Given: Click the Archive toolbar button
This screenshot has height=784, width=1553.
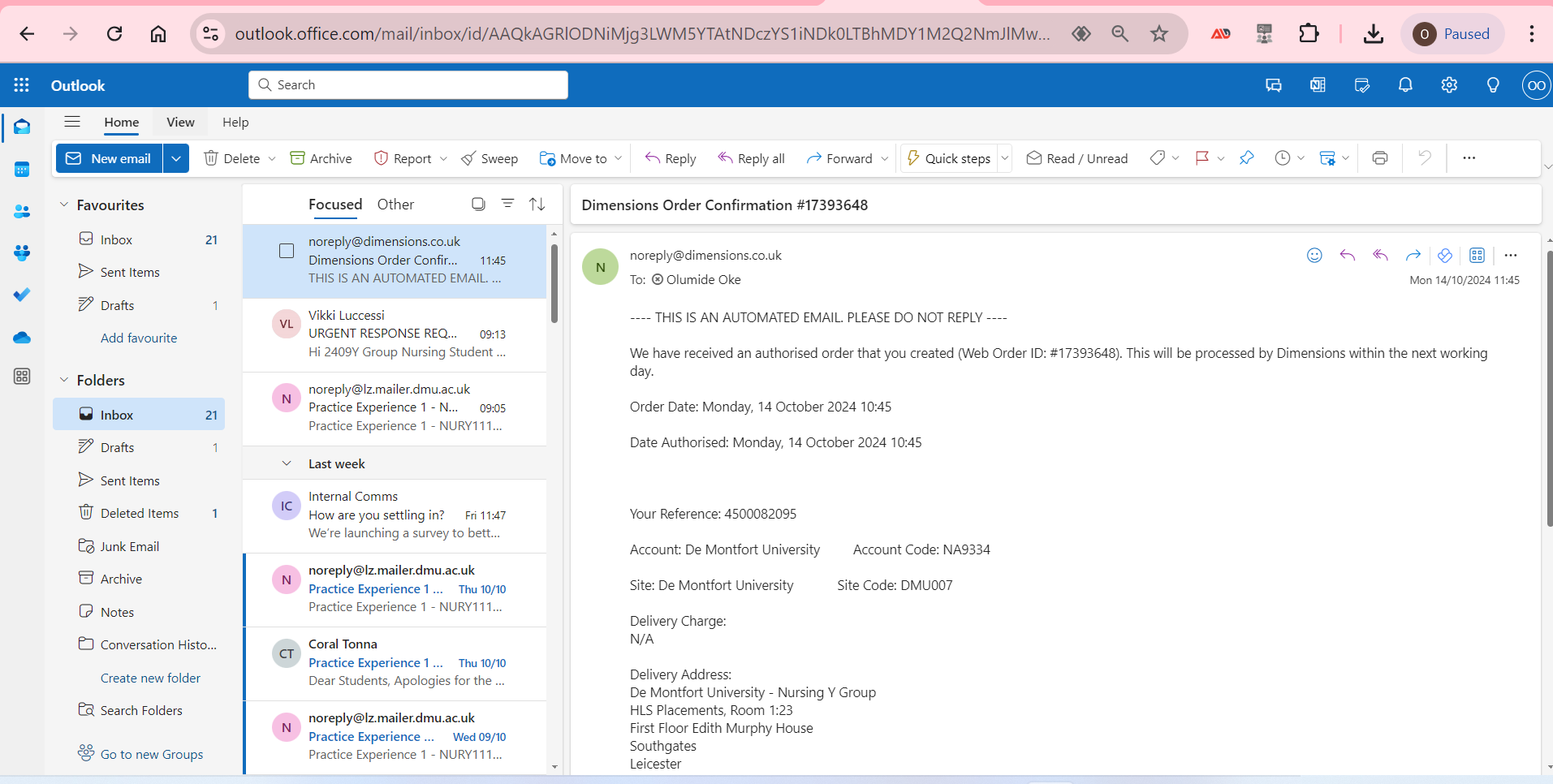Looking at the screenshot, I should [321, 158].
